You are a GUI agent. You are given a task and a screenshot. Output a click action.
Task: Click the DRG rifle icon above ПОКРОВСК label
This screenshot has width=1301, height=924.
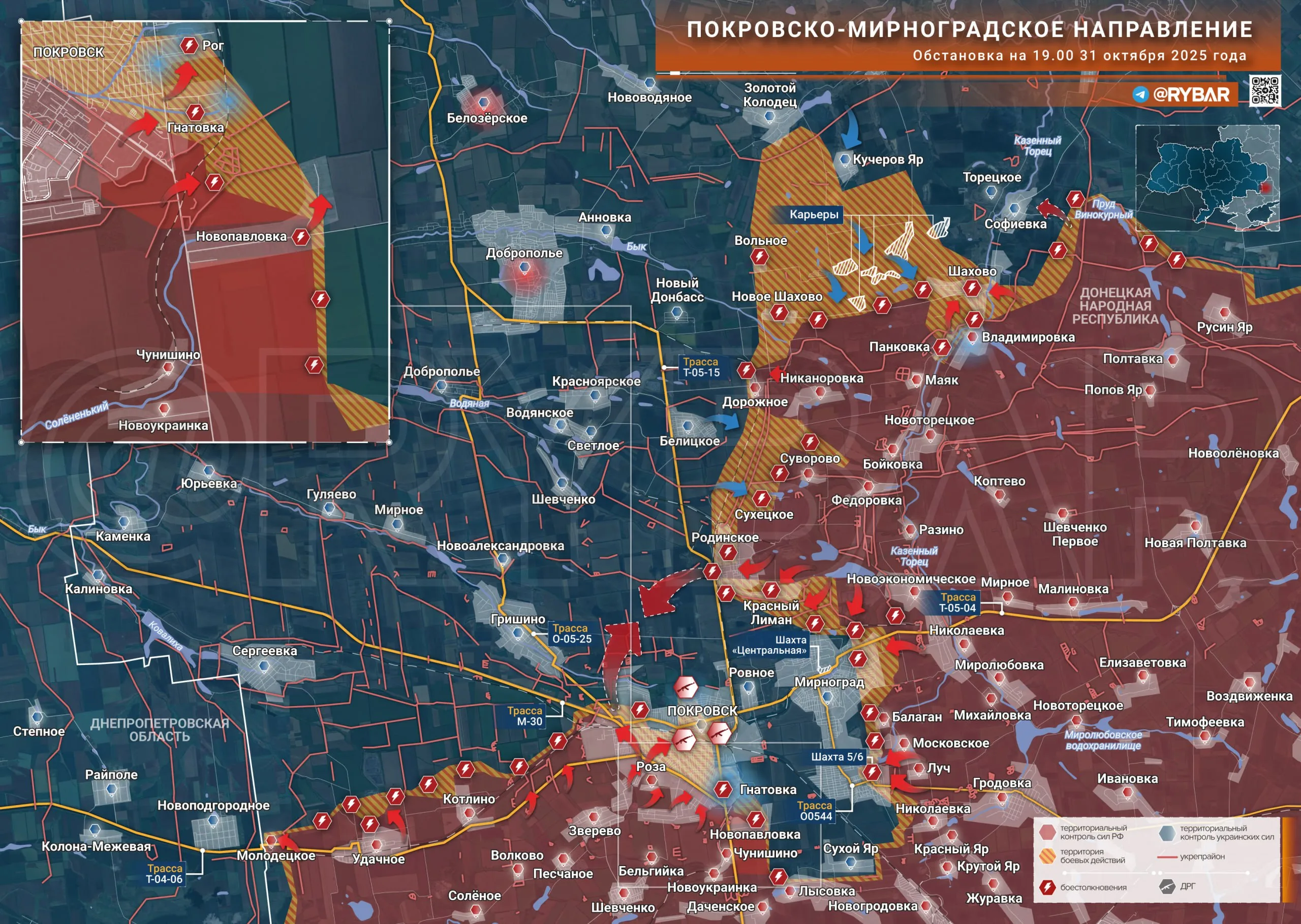tap(686, 688)
